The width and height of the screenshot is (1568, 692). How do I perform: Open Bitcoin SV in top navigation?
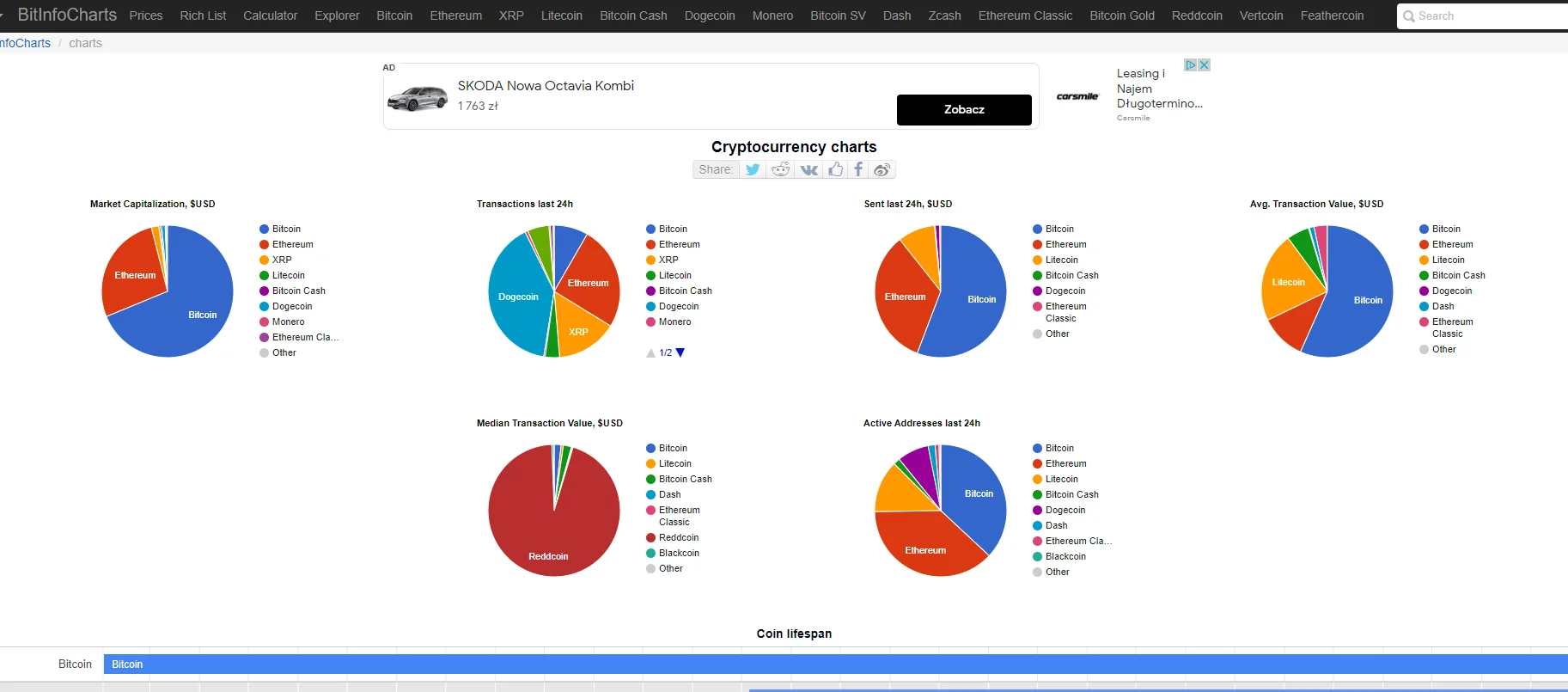838,15
